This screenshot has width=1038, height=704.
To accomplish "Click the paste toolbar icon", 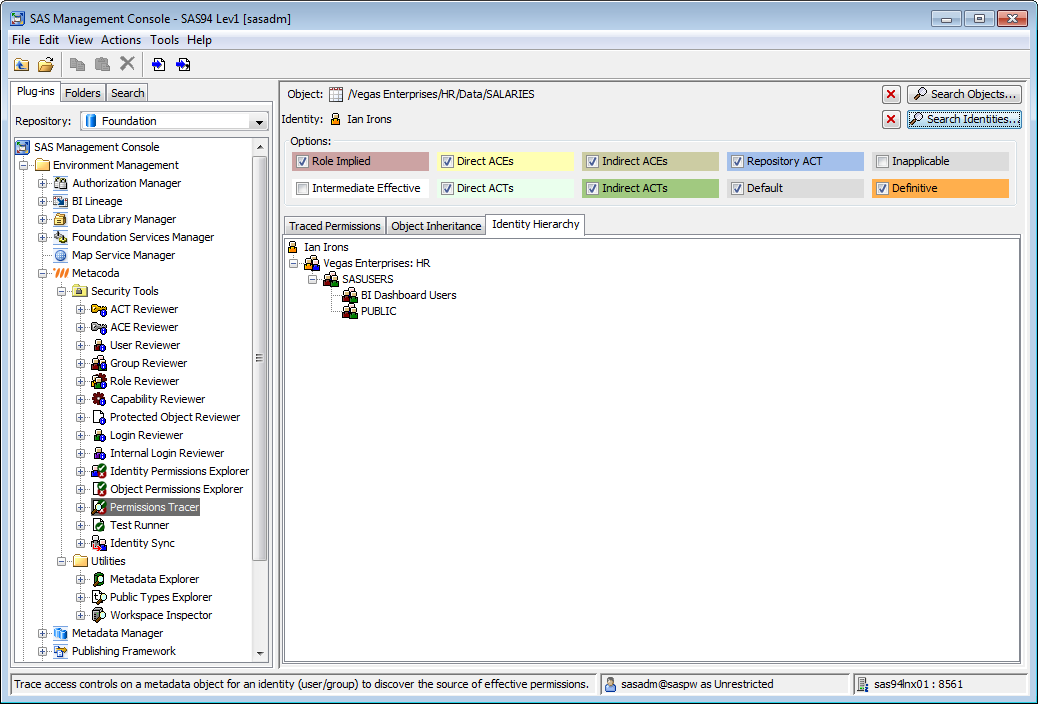I will pyautogui.click(x=102, y=64).
